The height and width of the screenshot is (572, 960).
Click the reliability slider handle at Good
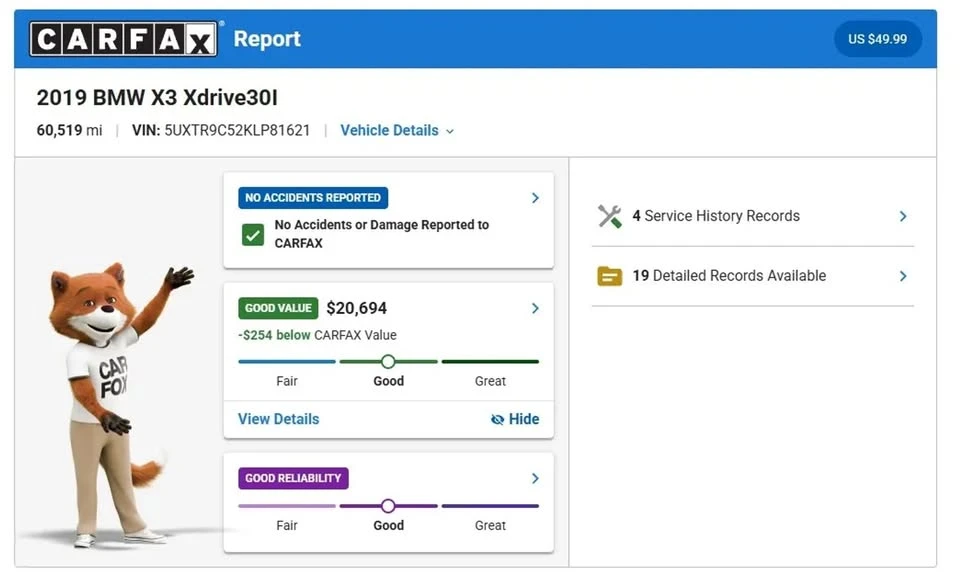coord(388,506)
